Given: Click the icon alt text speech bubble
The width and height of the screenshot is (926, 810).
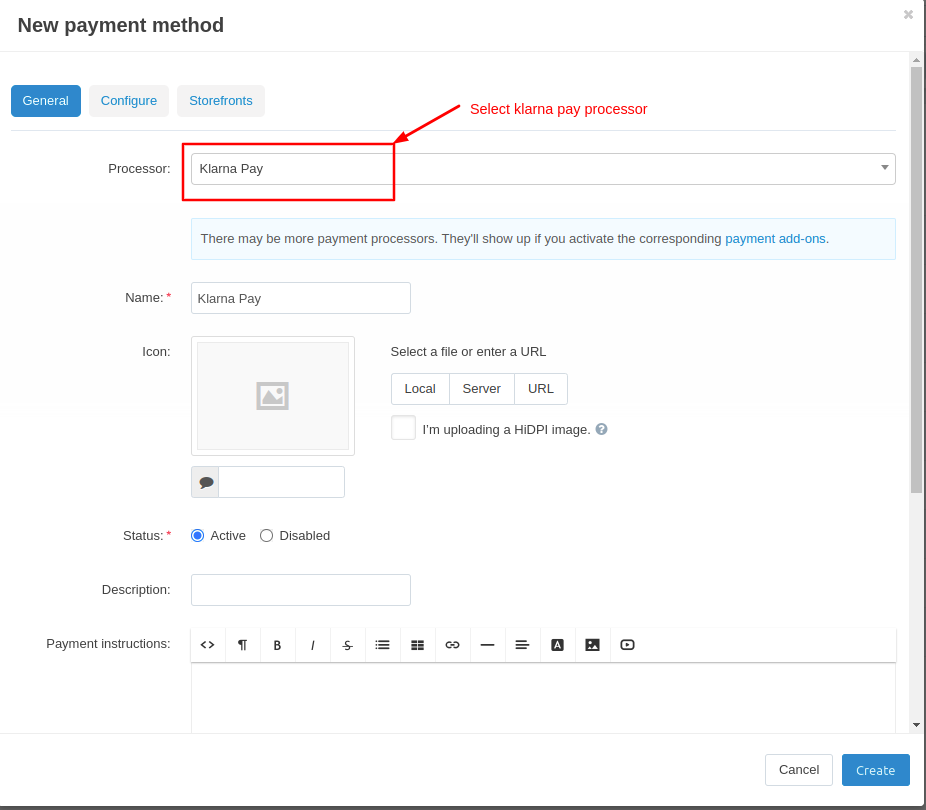Looking at the screenshot, I should point(206,482).
